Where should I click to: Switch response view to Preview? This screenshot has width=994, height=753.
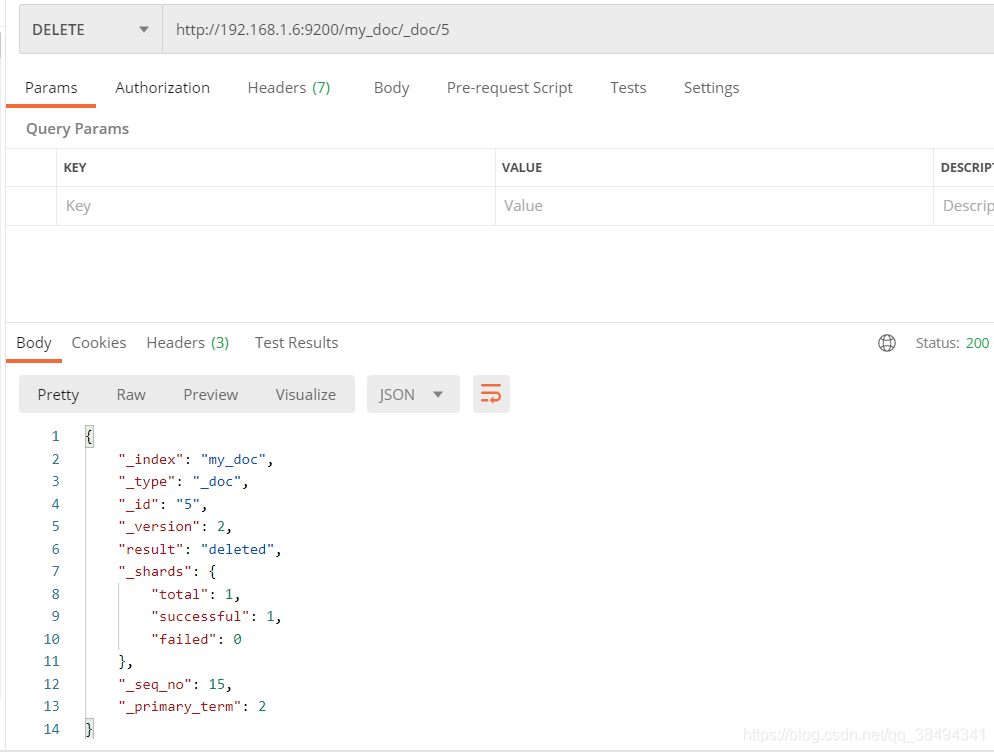click(x=210, y=395)
